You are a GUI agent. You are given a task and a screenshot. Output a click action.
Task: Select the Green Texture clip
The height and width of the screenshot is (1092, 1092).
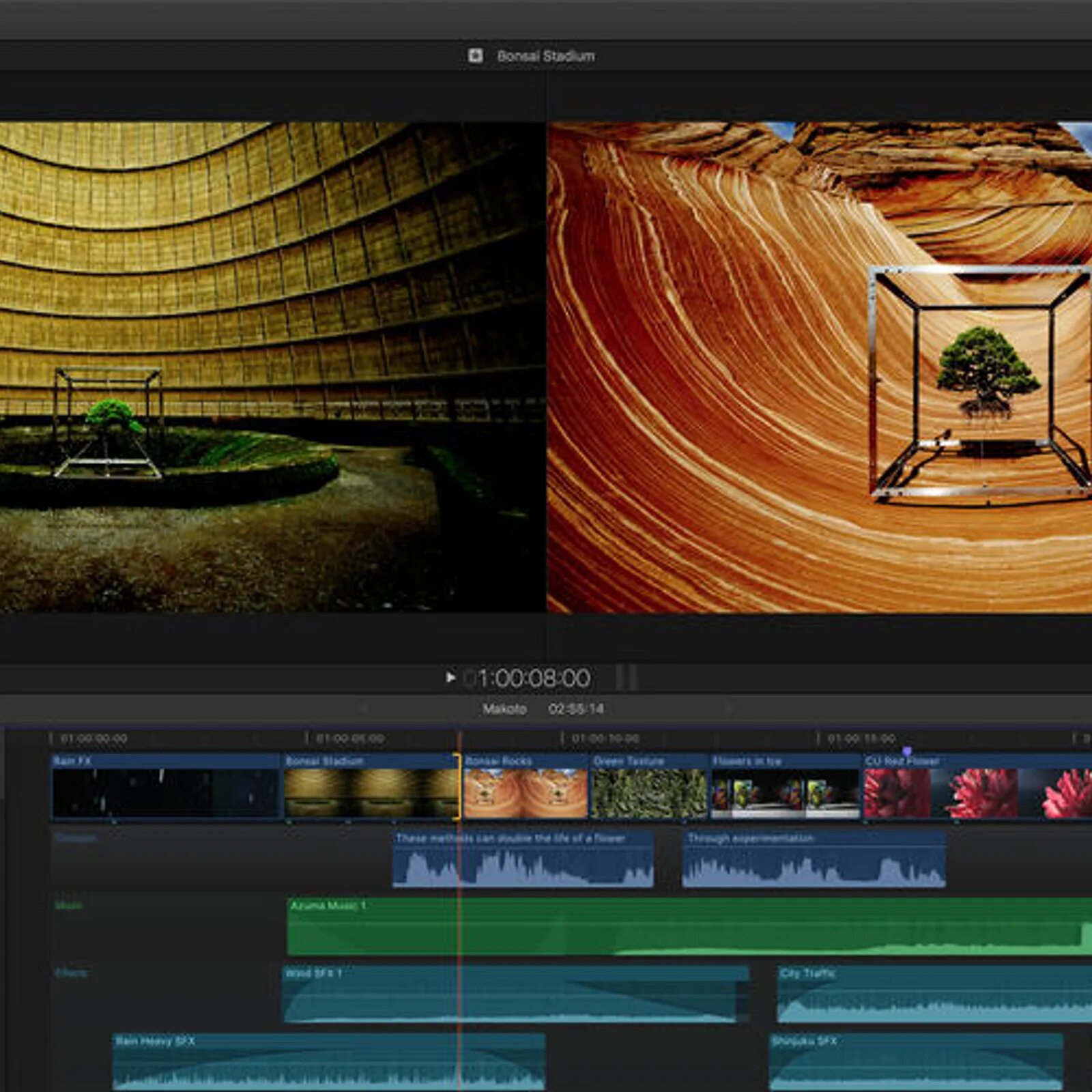(648, 786)
